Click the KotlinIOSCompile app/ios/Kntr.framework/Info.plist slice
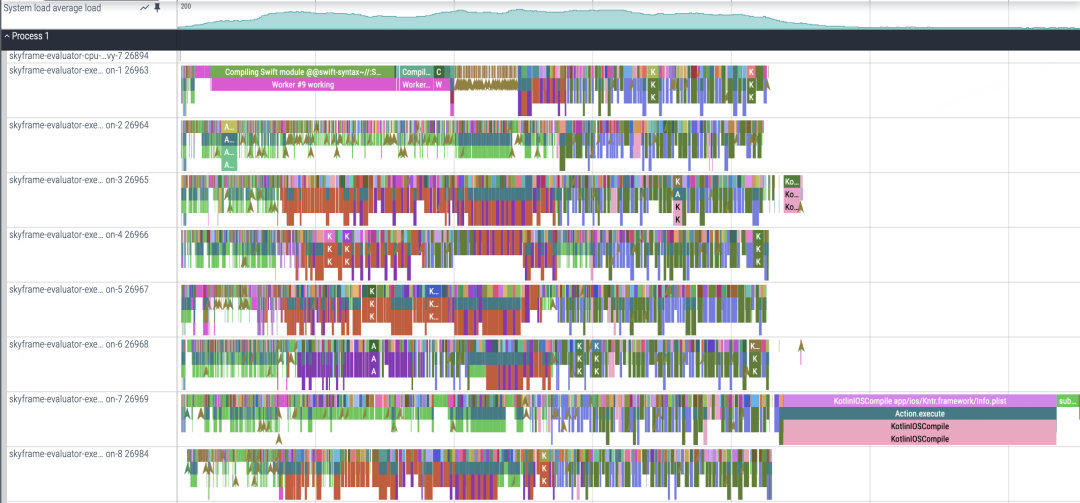Viewport: 1080px width, 503px height. click(919, 400)
